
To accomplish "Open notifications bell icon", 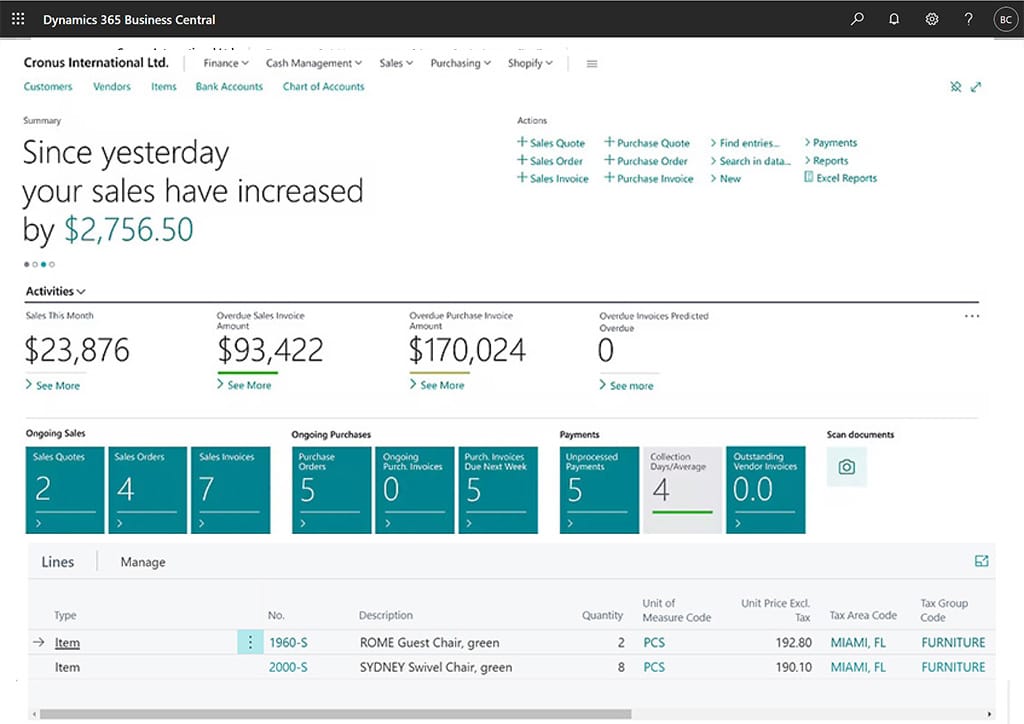I will coord(894,19).
